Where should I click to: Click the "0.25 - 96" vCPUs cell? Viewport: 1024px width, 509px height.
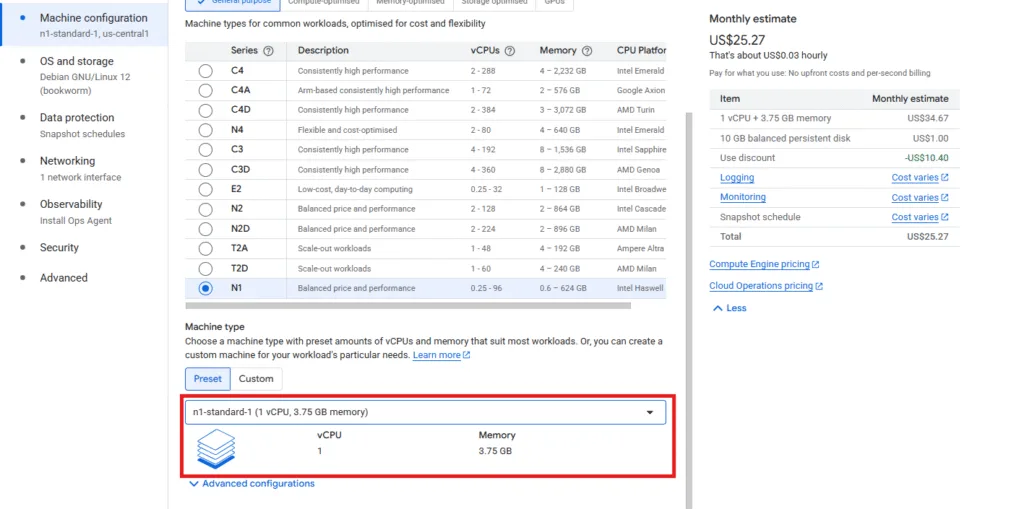pyautogui.click(x=486, y=288)
